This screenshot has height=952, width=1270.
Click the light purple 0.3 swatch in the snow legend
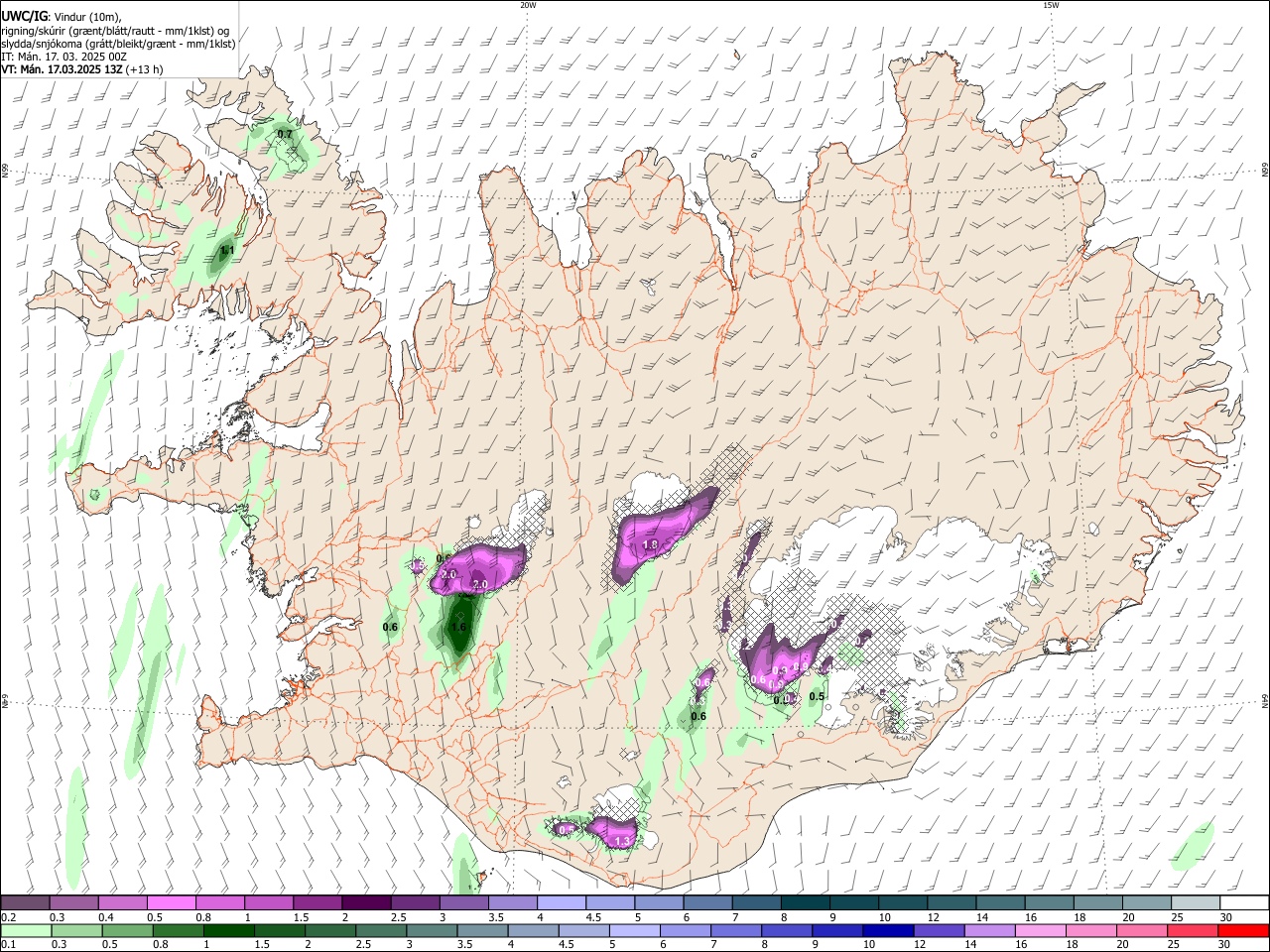(73, 902)
